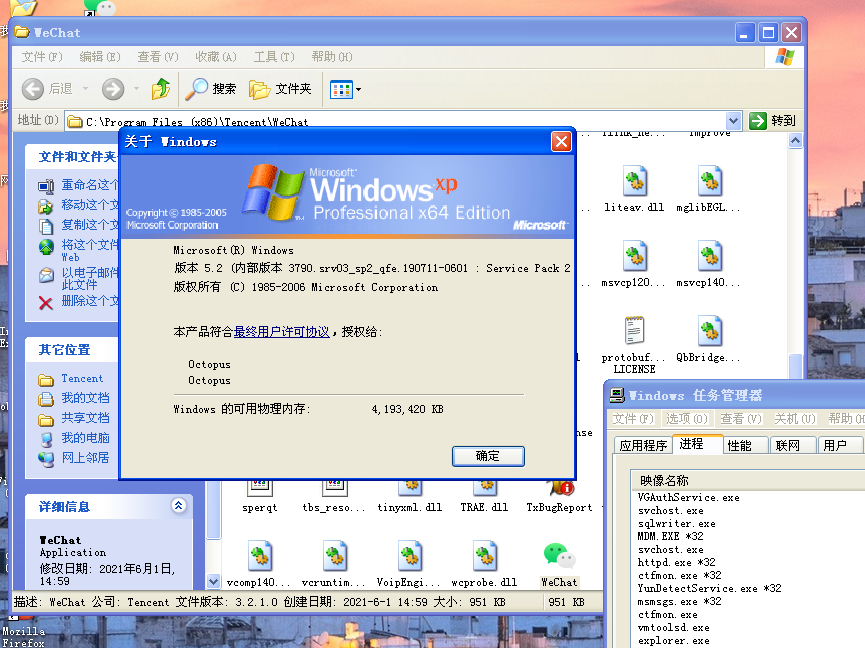Switch to Applications (应用程序) tab in Task Manager
This screenshot has width=865, height=648.
tap(643, 445)
